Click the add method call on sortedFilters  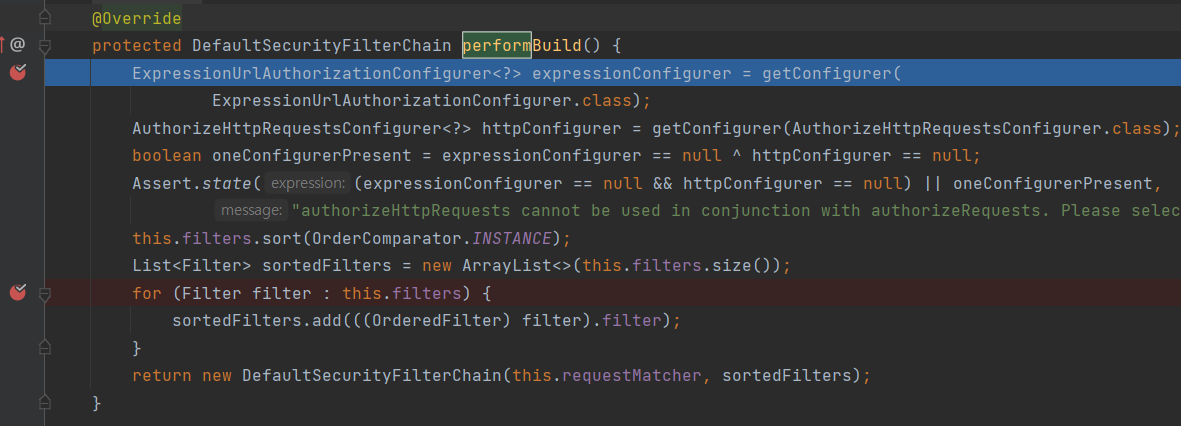[x=327, y=320]
